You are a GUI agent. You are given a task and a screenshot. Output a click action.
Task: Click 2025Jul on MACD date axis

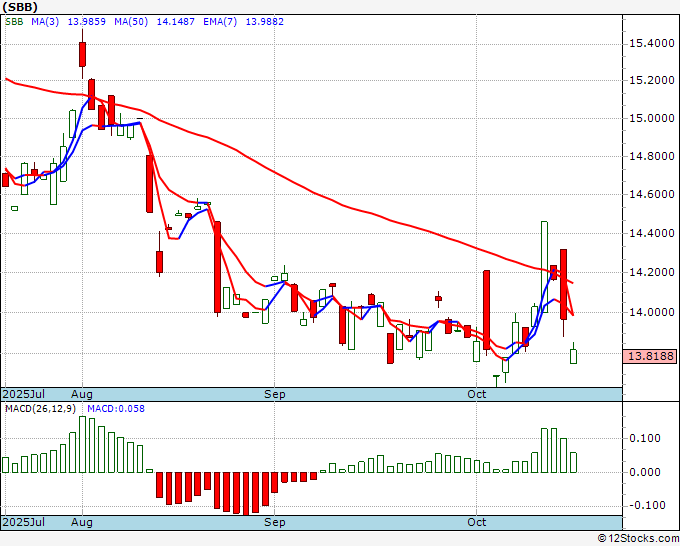pos(23,522)
